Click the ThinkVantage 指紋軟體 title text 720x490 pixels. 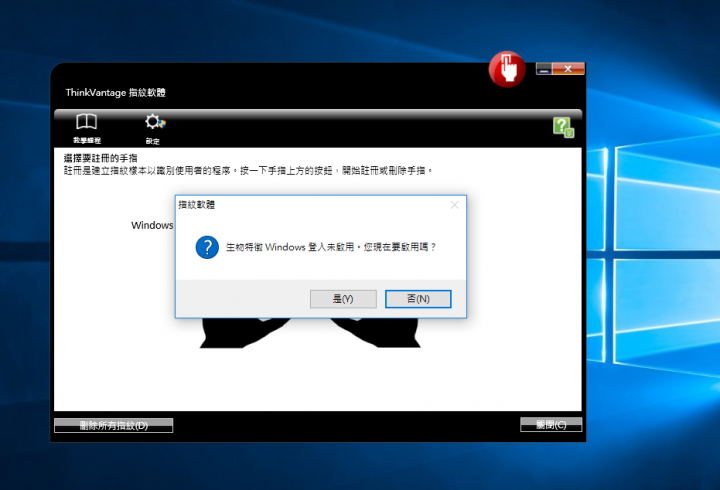click(115, 93)
